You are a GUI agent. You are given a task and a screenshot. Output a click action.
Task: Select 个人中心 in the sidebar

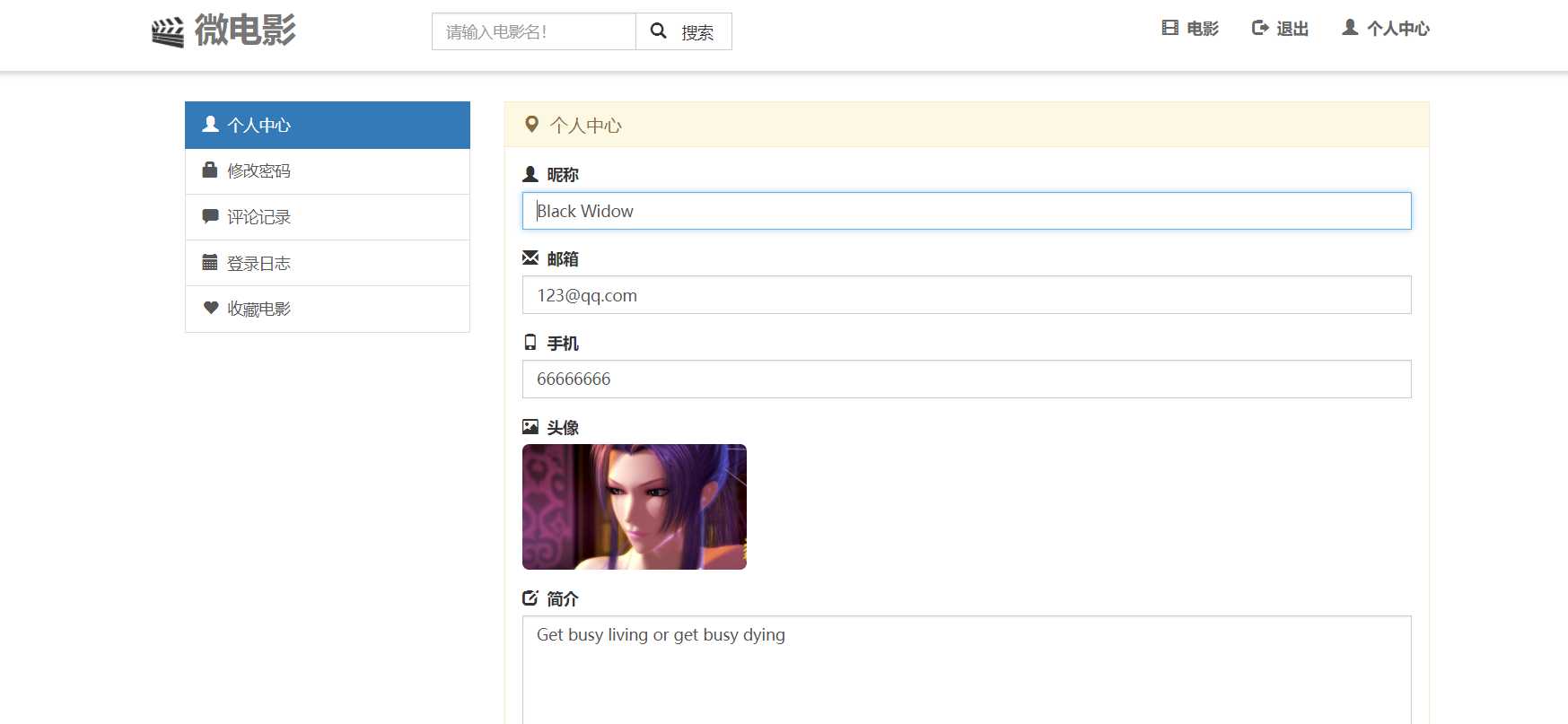328,125
